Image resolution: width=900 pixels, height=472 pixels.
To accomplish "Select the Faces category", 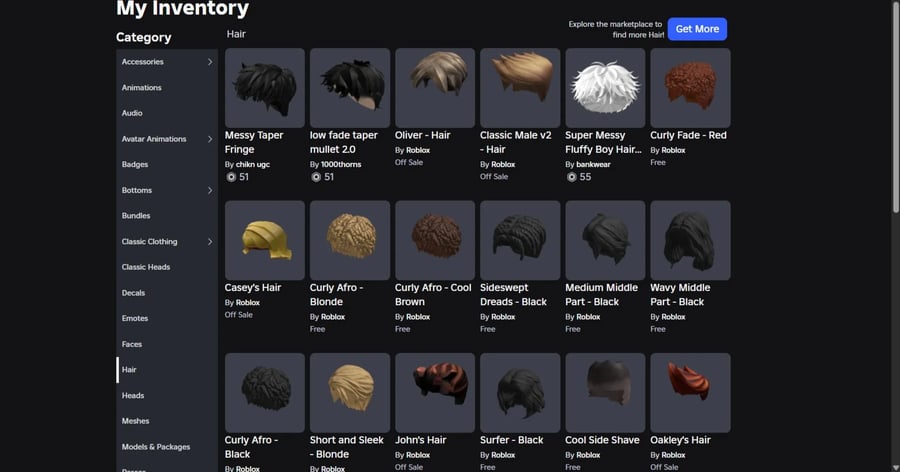I will click(132, 344).
